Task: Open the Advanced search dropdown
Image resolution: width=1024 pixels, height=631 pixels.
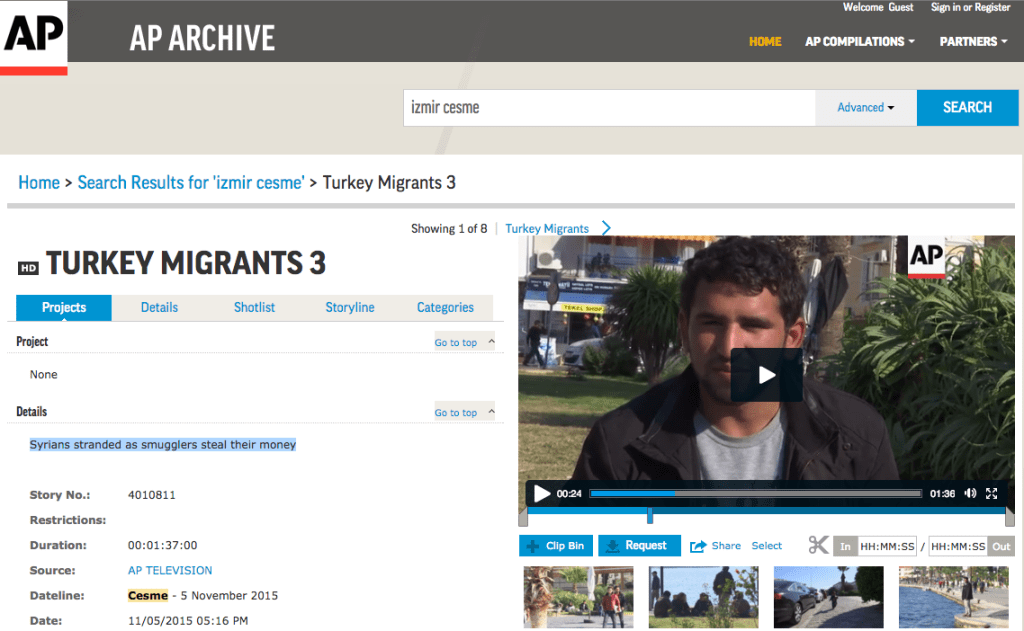Action: [864, 107]
